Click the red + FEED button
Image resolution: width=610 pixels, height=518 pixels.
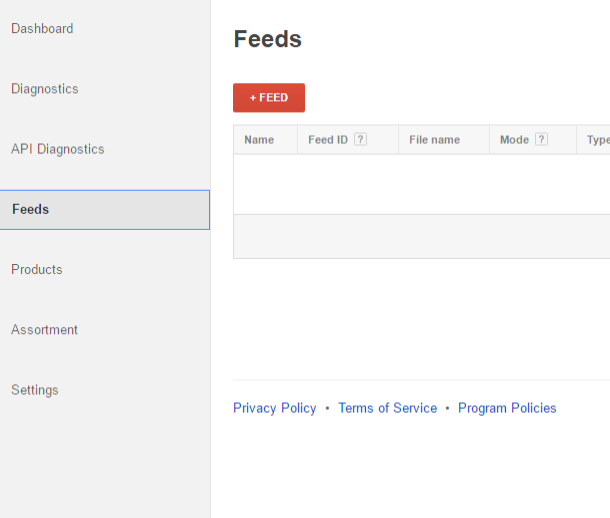269,98
